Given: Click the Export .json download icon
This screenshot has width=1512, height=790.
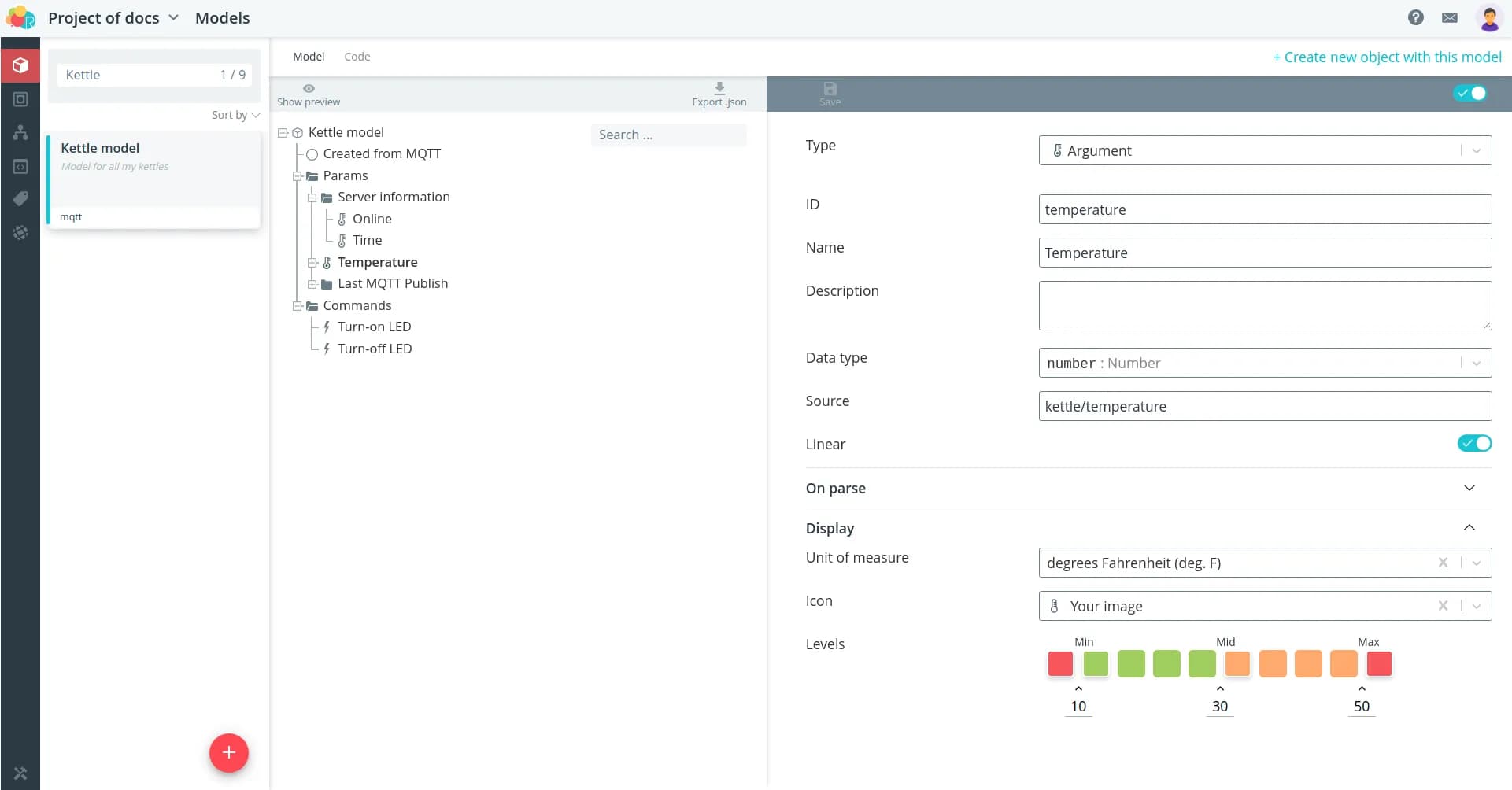Looking at the screenshot, I should (x=719, y=88).
